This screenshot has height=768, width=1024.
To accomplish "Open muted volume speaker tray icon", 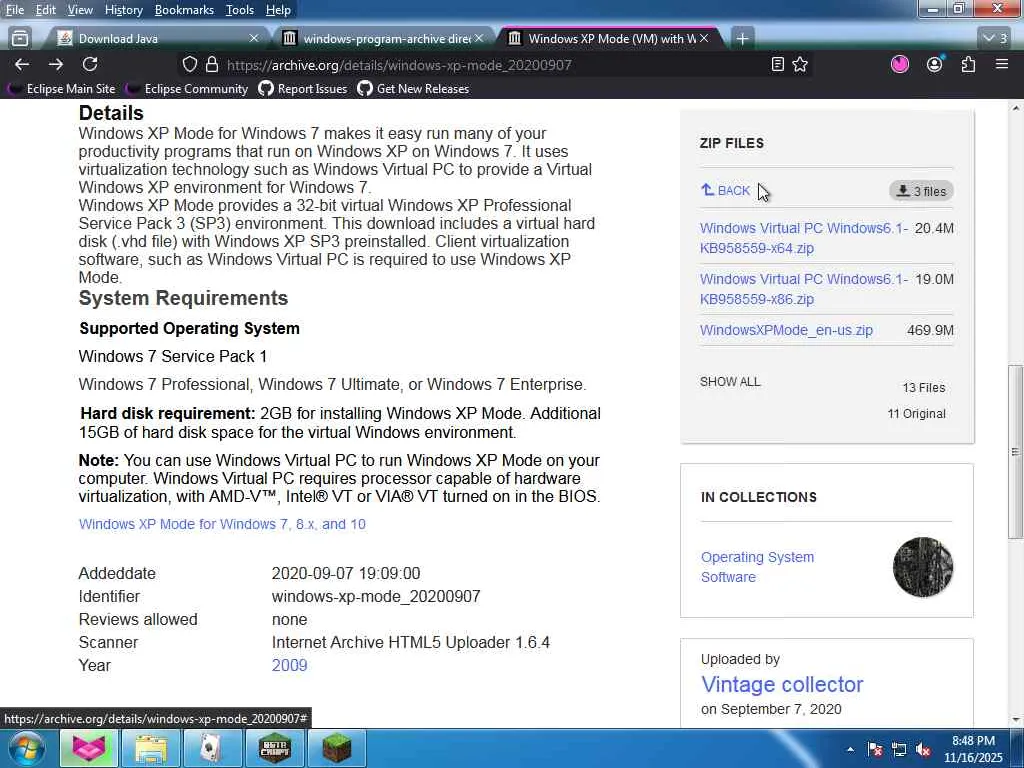I will [x=923, y=750].
